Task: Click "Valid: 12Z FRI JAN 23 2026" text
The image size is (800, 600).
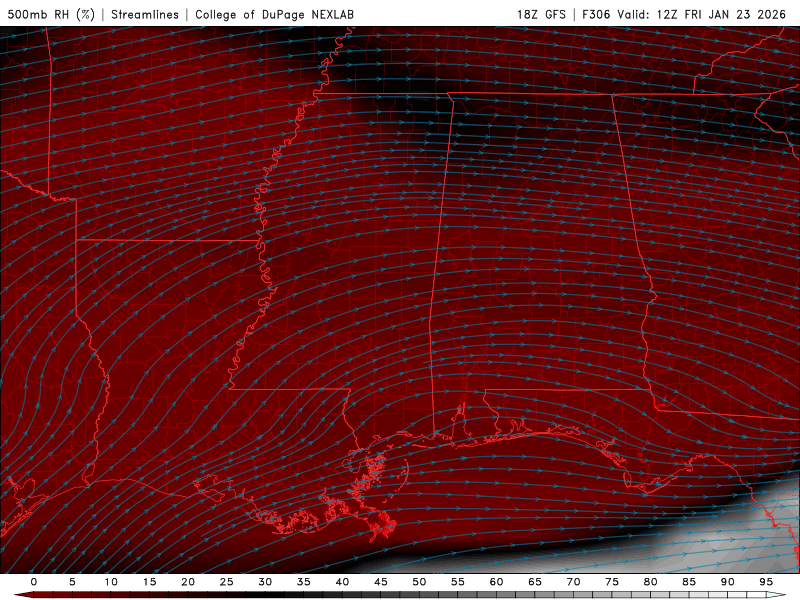Action: 702,14
